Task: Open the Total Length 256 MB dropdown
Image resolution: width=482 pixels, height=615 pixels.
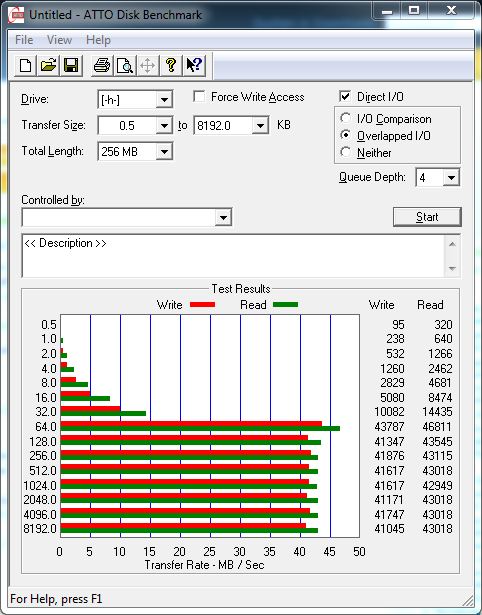Action: [164, 152]
